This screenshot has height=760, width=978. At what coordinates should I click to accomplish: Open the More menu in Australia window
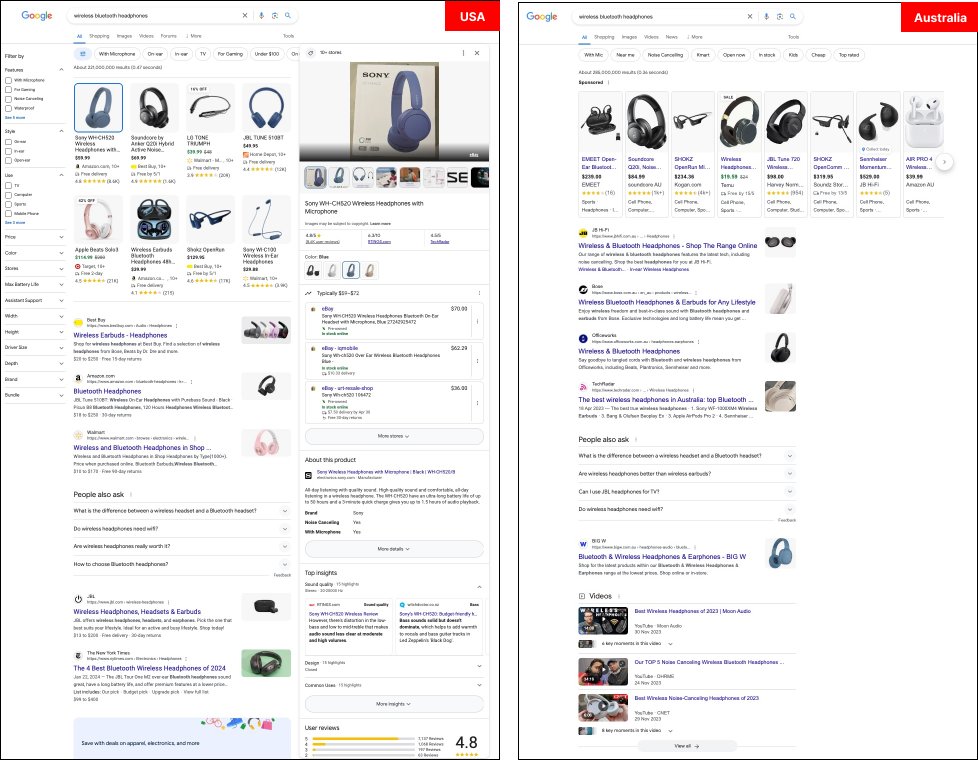point(695,37)
